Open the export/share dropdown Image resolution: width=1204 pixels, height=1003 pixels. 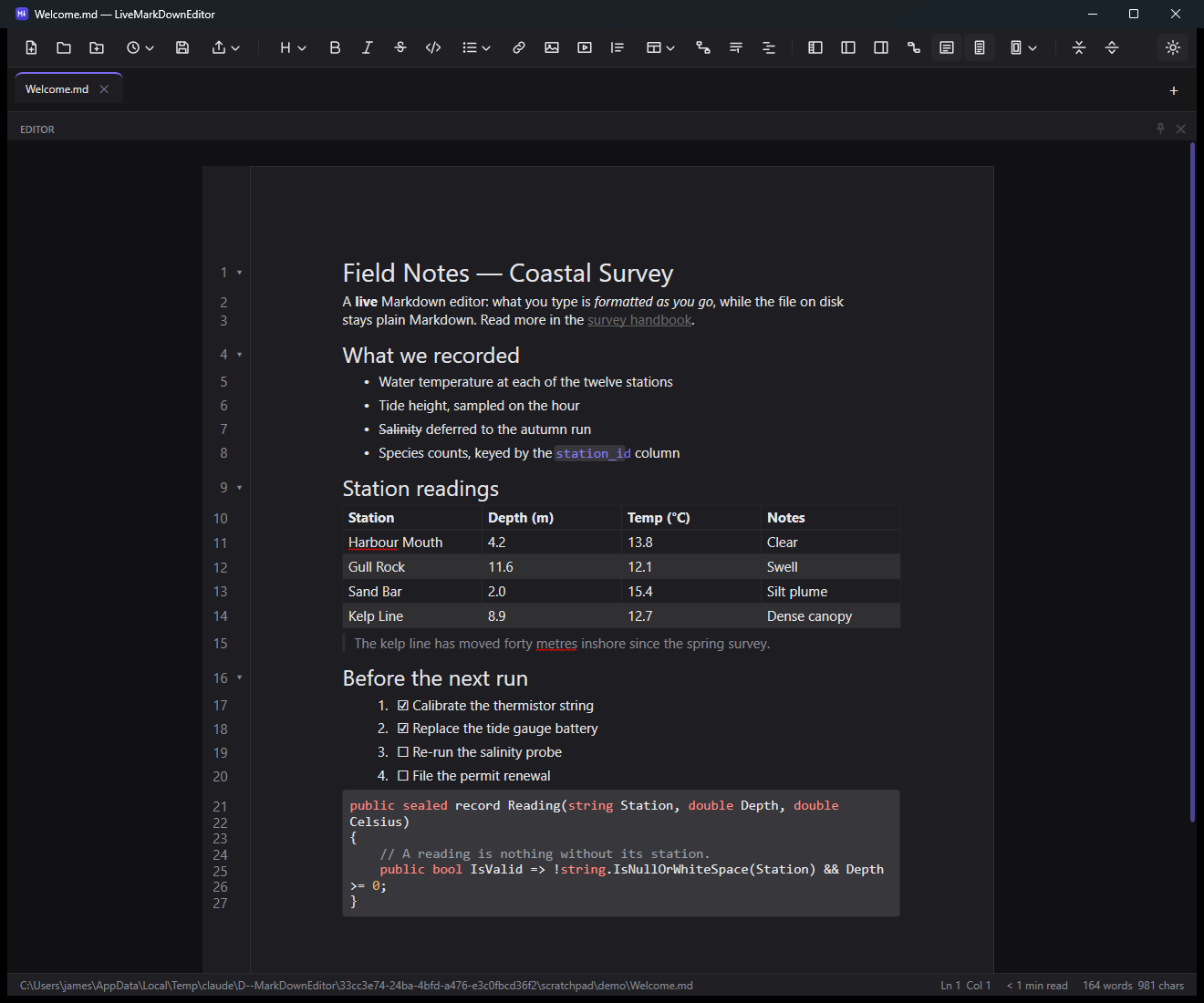coord(225,47)
